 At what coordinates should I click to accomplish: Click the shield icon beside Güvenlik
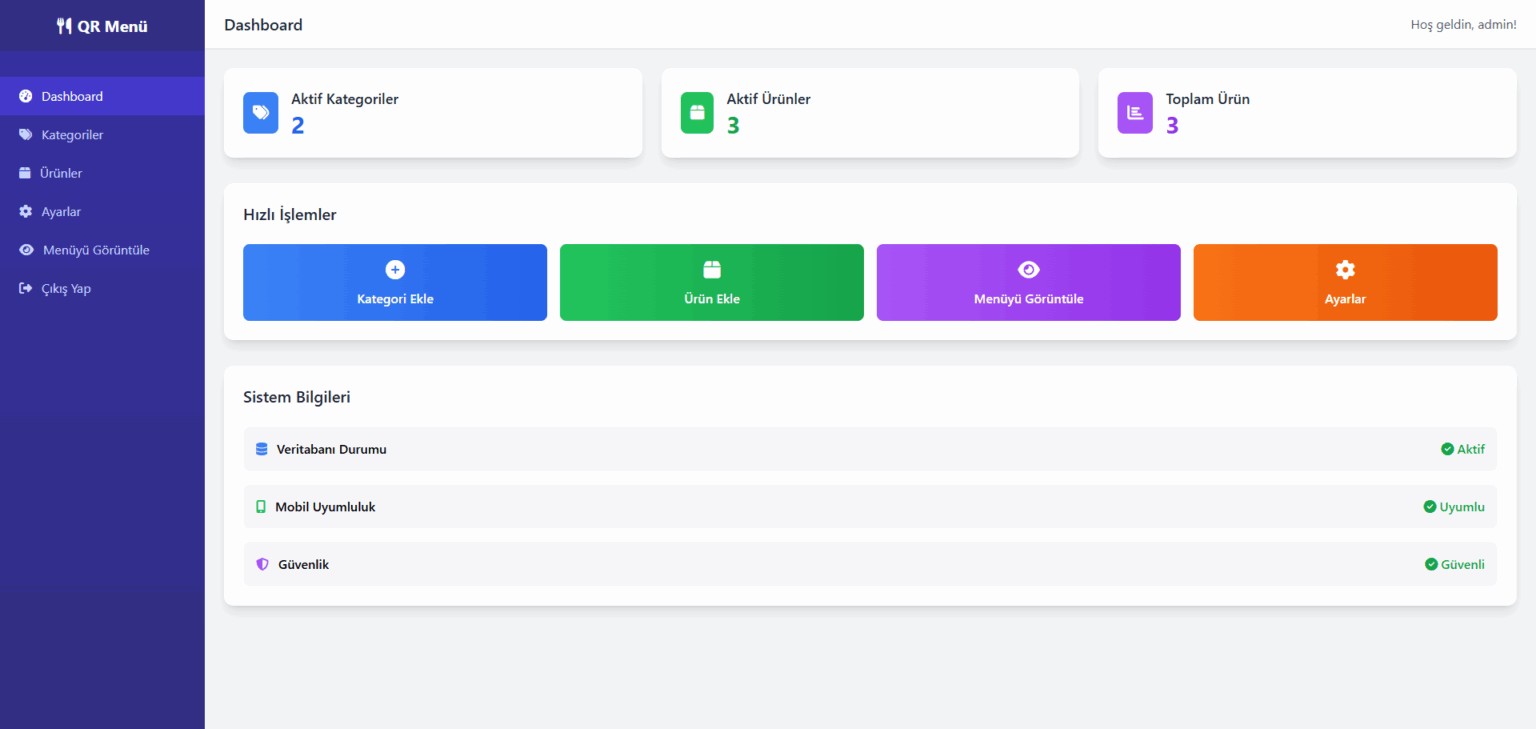262,565
